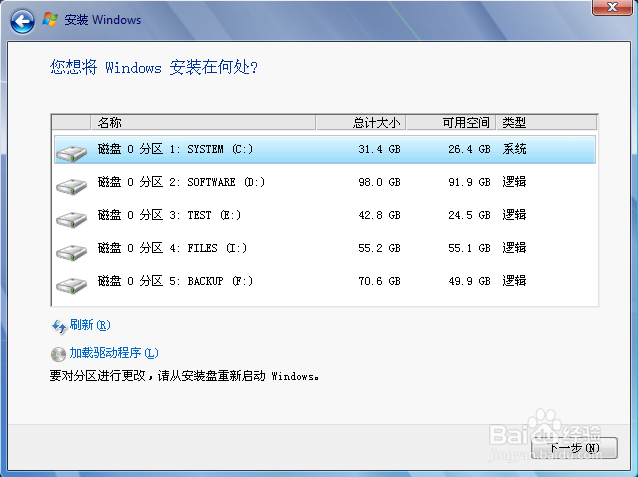Select 磁盘 0 分区 3: TEST (E:)
Image resolution: width=638 pixels, height=477 pixels.
pos(325,215)
